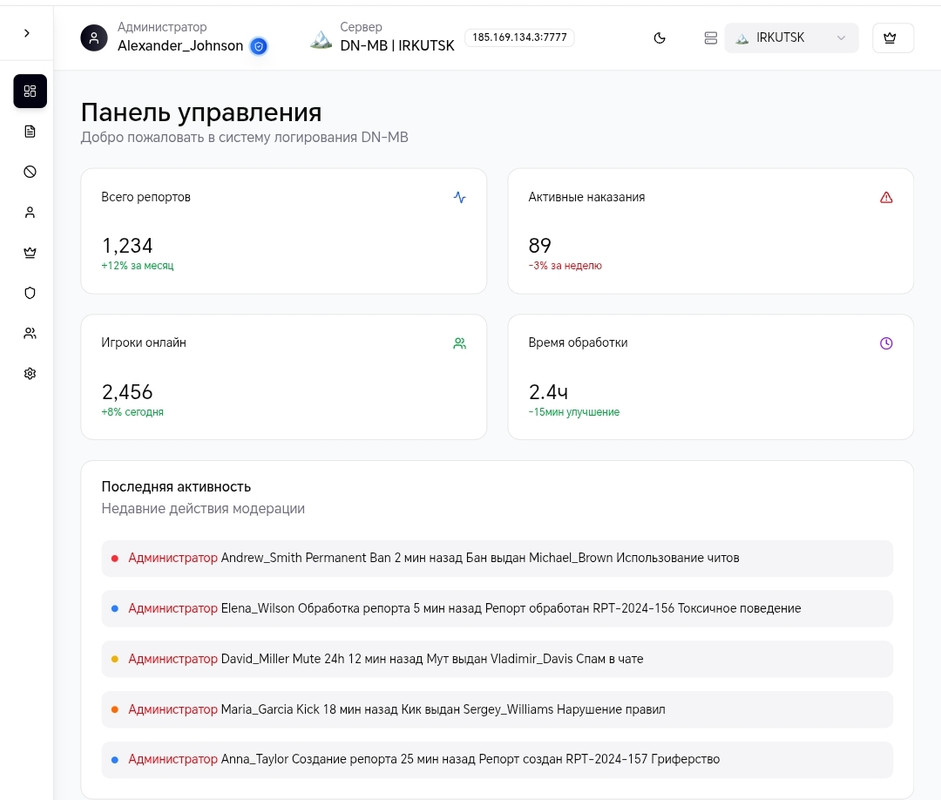This screenshot has height=800, width=941.
Task: Open the bans prohibition icon in sidebar
Action: 30,172
